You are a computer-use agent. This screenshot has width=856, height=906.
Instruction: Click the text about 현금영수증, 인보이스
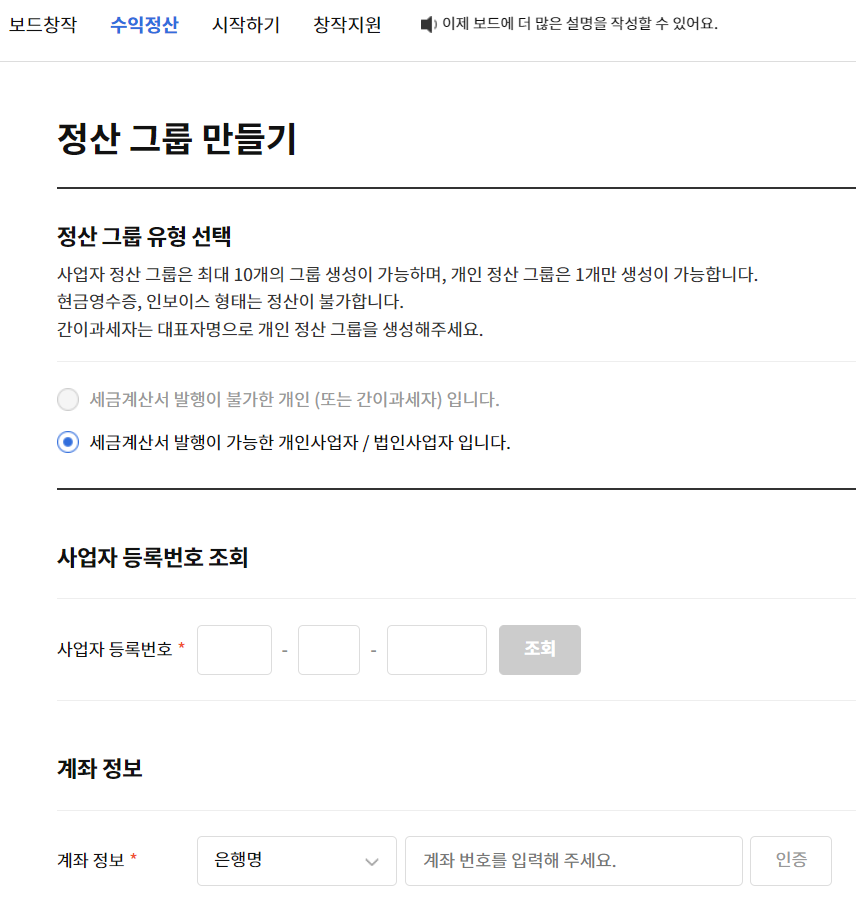point(230,301)
